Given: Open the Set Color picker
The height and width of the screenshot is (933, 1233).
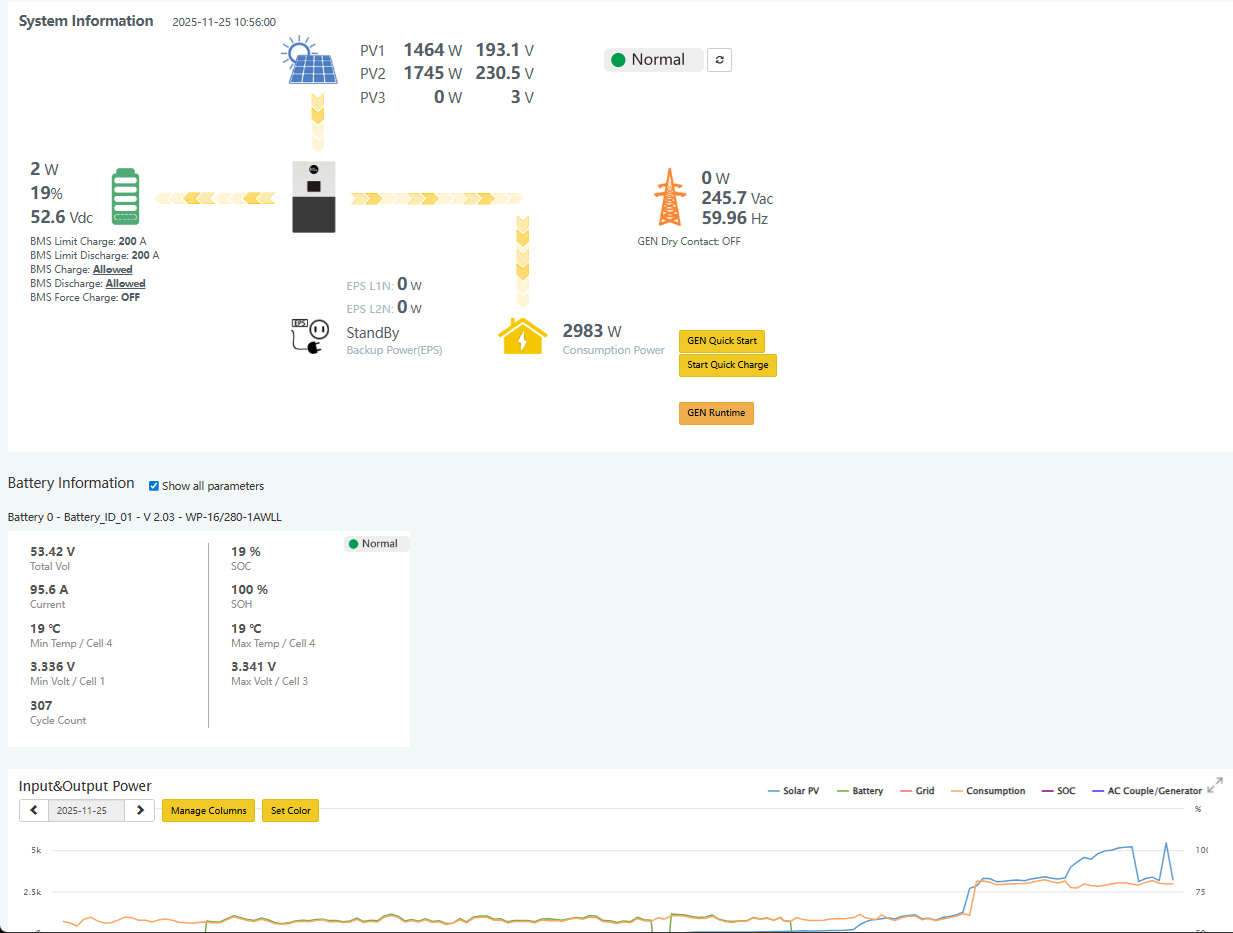Looking at the screenshot, I should pyautogui.click(x=290, y=810).
